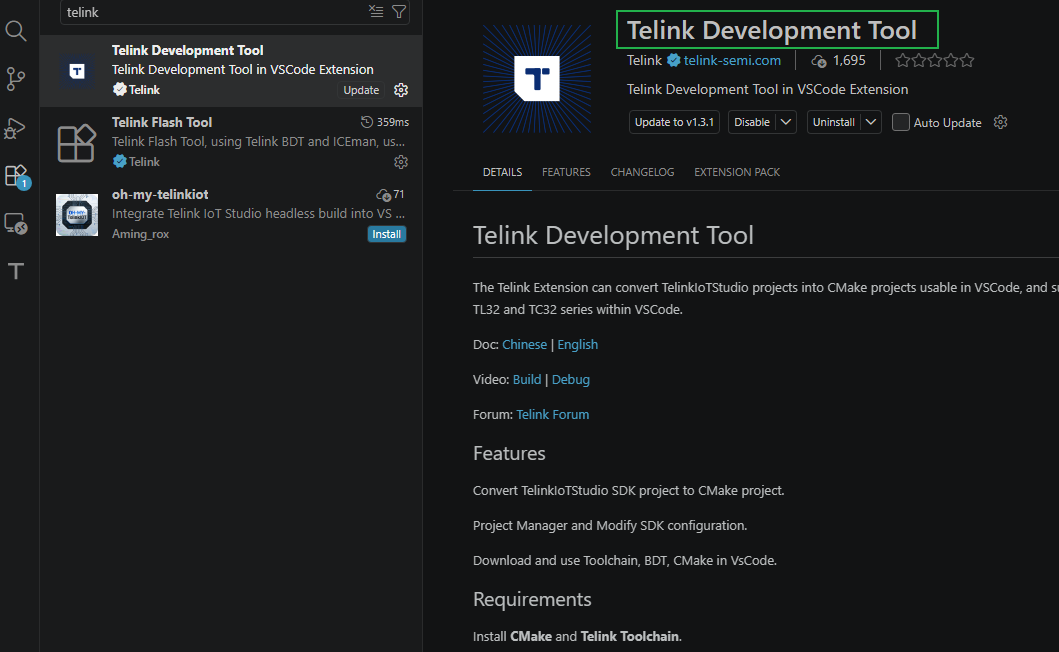The width and height of the screenshot is (1059, 652).
Task: Open the Extensions view with update badge
Action: (17, 176)
